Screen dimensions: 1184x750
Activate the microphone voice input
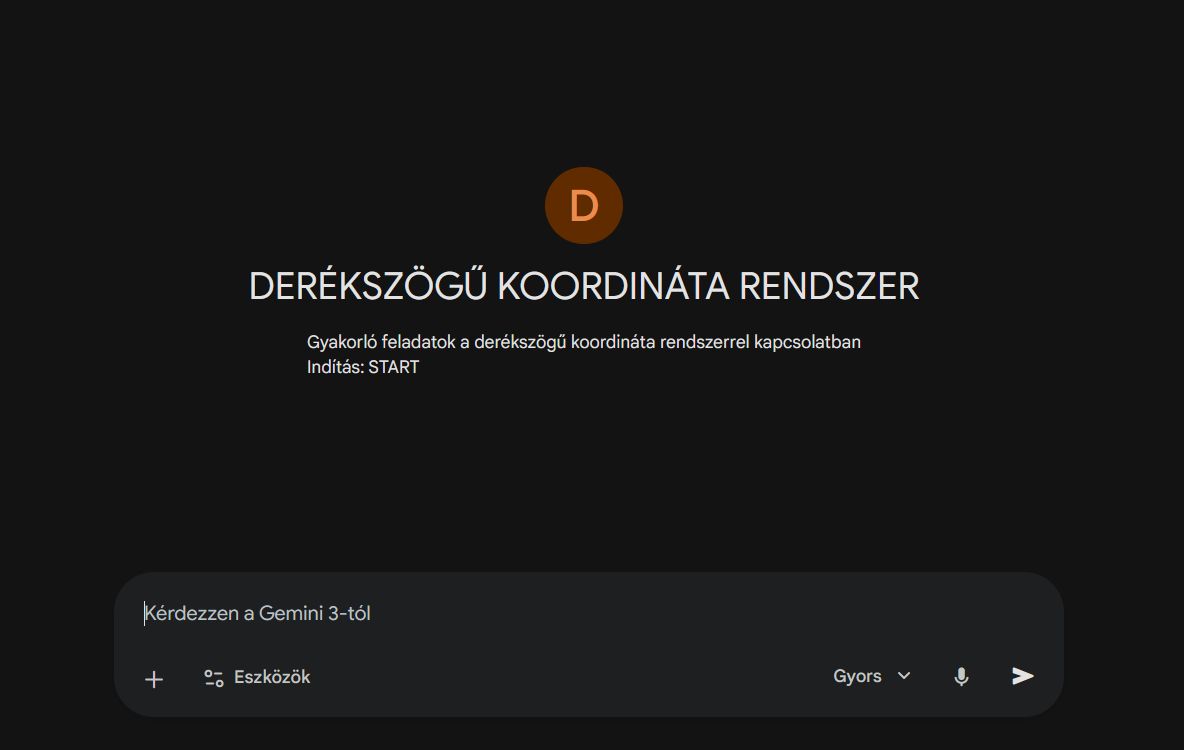tap(961, 677)
